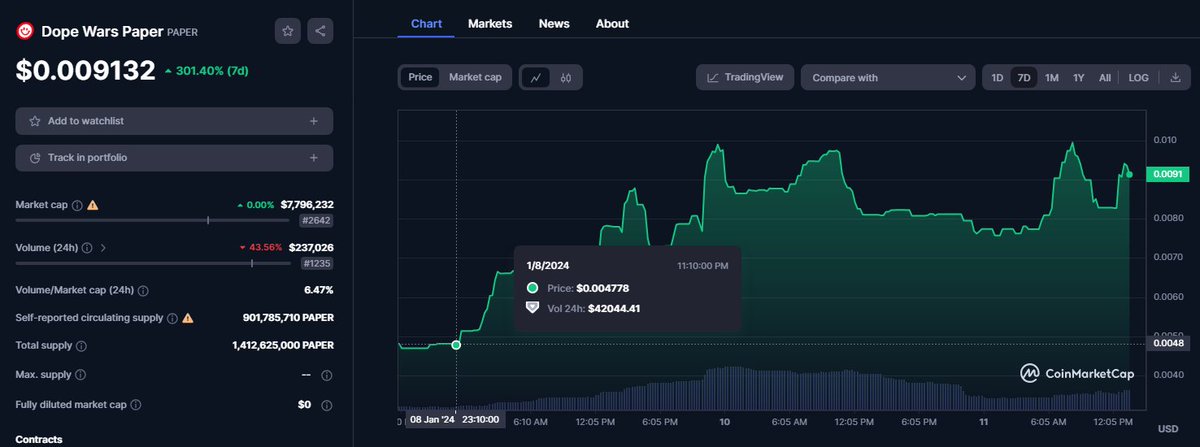Viewport: 1200px width, 447px height.
Task: Click info icon next to $0 value
Action: (x=327, y=405)
